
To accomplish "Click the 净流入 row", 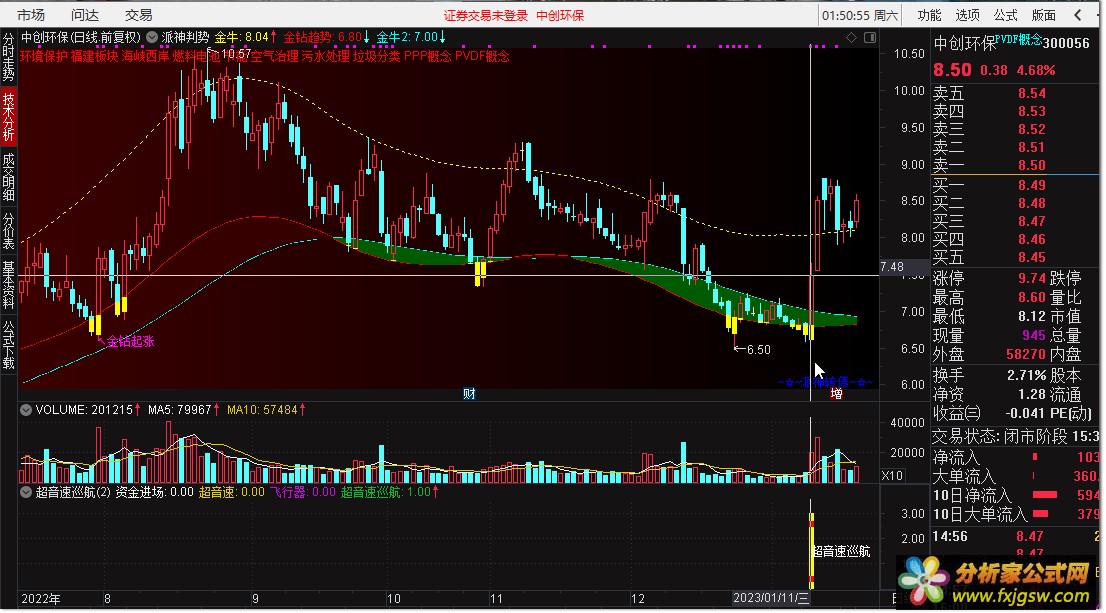I will (x=1014, y=457).
